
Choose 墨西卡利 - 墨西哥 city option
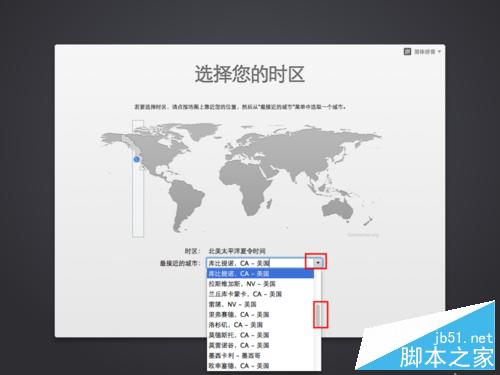pyautogui.click(x=260, y=356)
